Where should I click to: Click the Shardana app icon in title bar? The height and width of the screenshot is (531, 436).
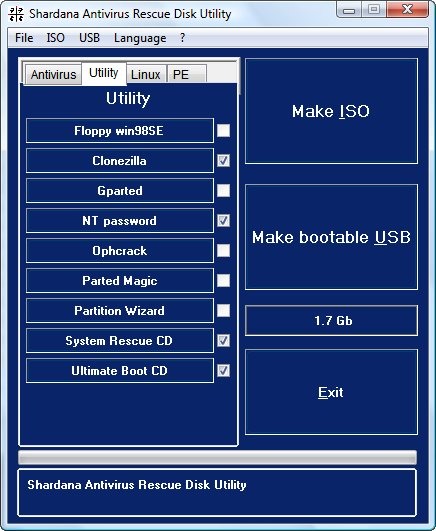[16, 14]
